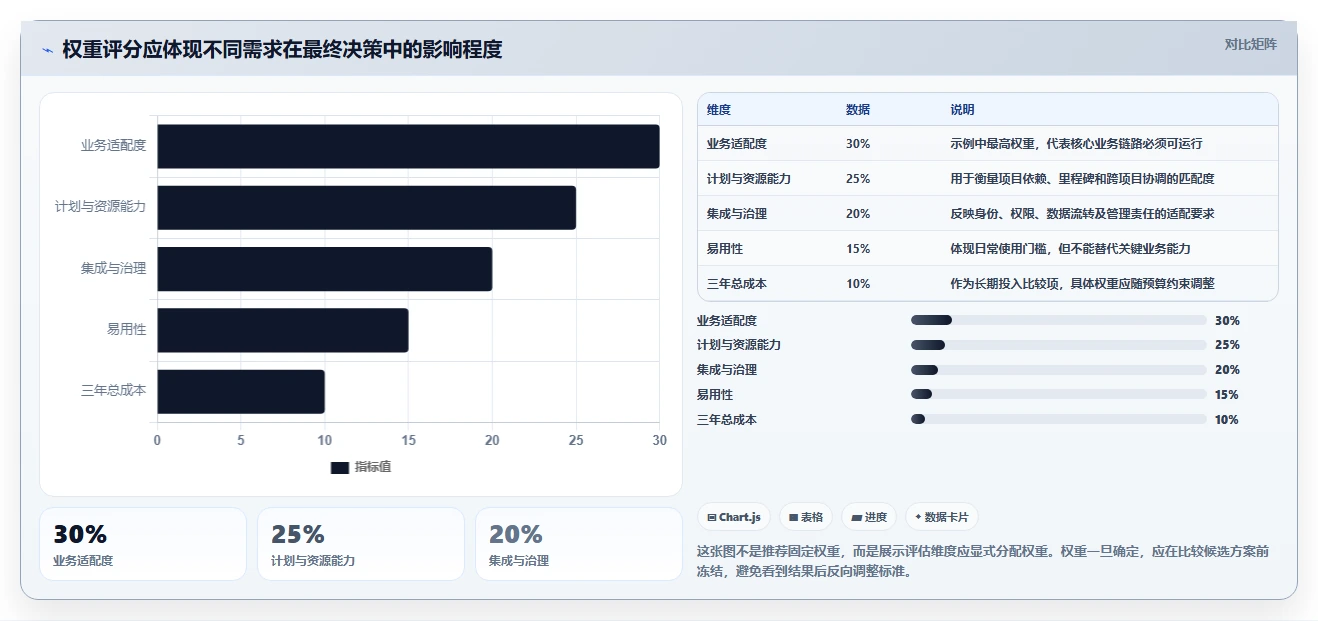Click description 示例中最高权重，代表核心业务链路必须可运行
This screenshot has width=1318, height=621.
coord(1076,144)
